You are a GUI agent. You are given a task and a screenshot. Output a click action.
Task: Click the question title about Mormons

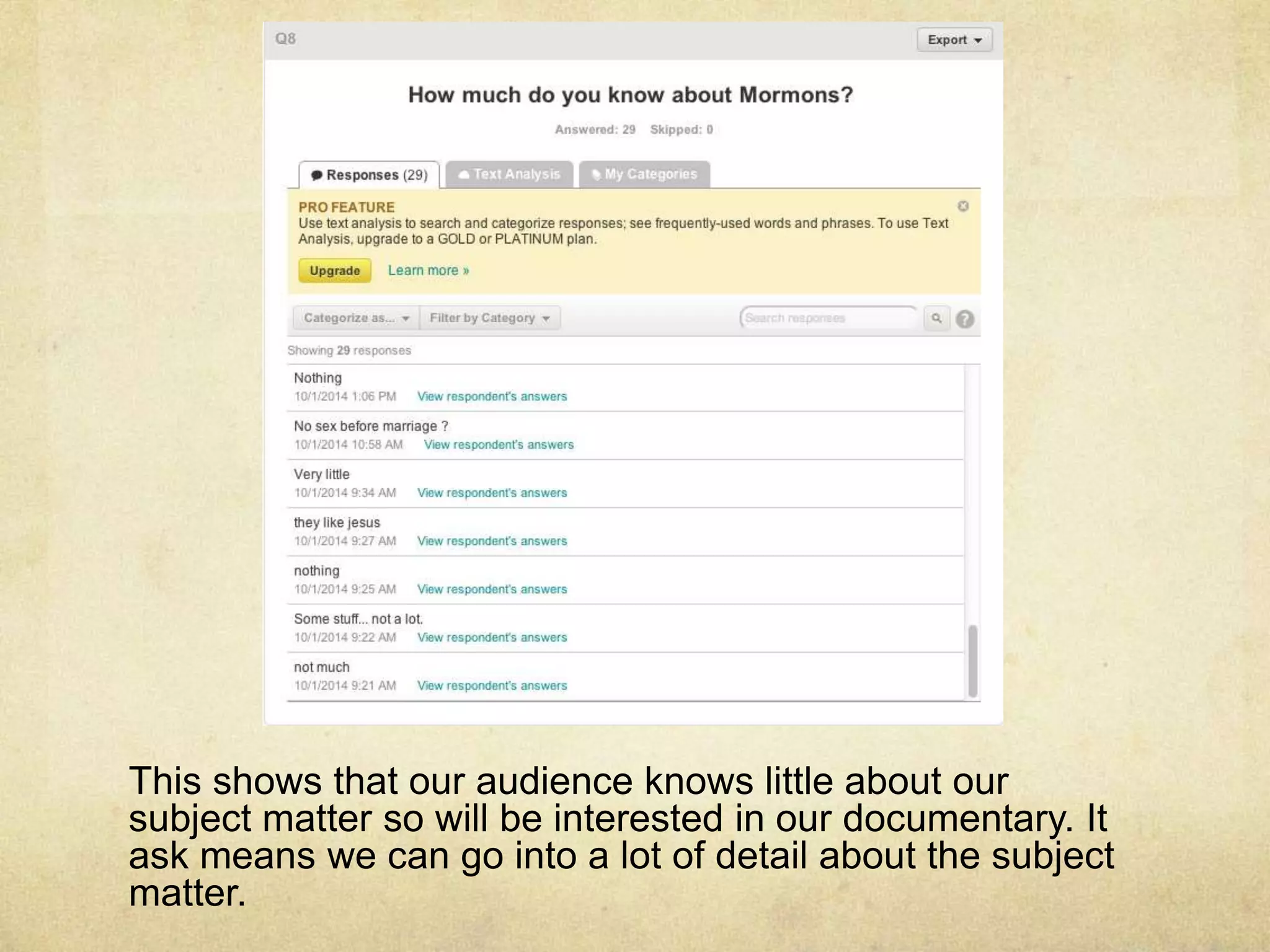click(631, 95)
